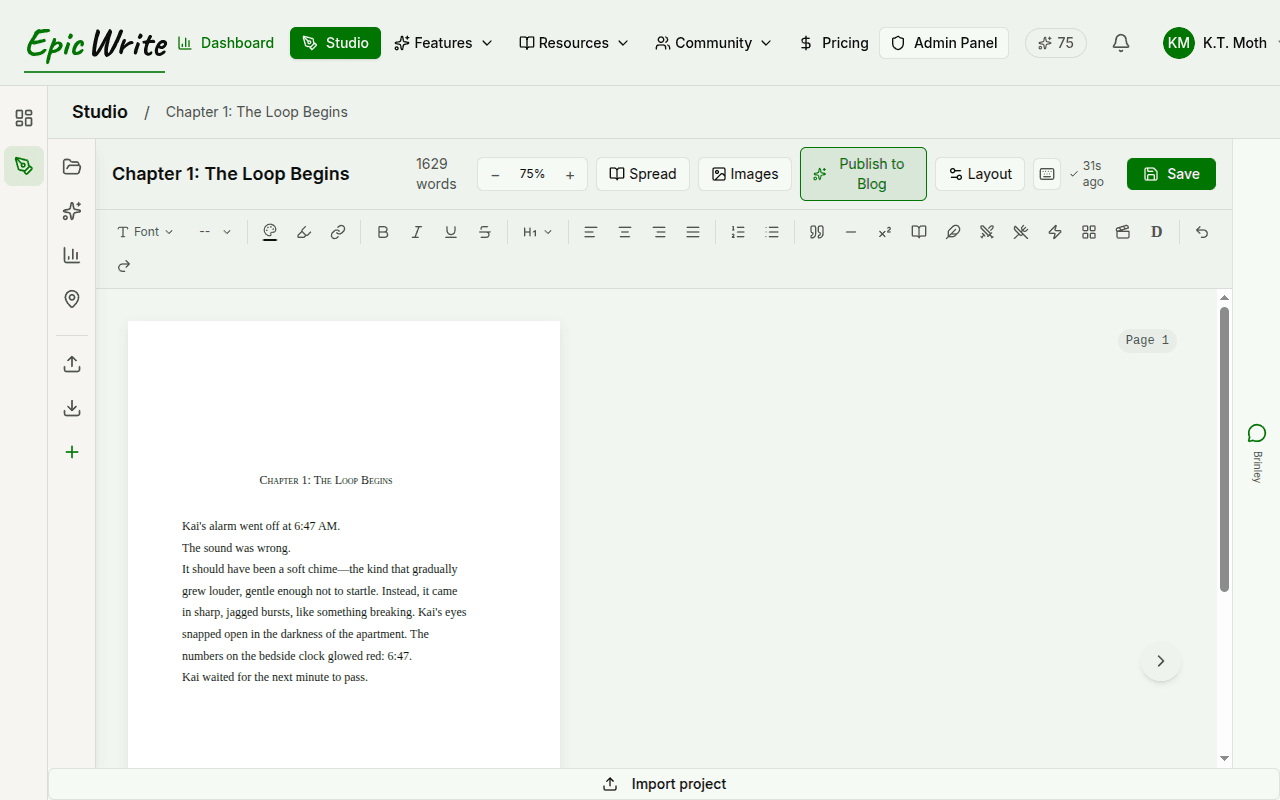This screenshot has width=1280, height=800.
Task: Toggle italic formatting
Action: click(417, 231)
